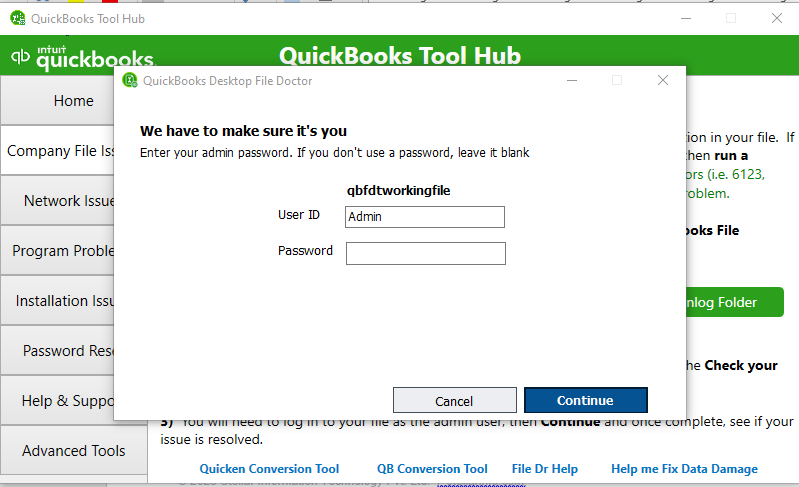Click into the Password field

[426, 254]
